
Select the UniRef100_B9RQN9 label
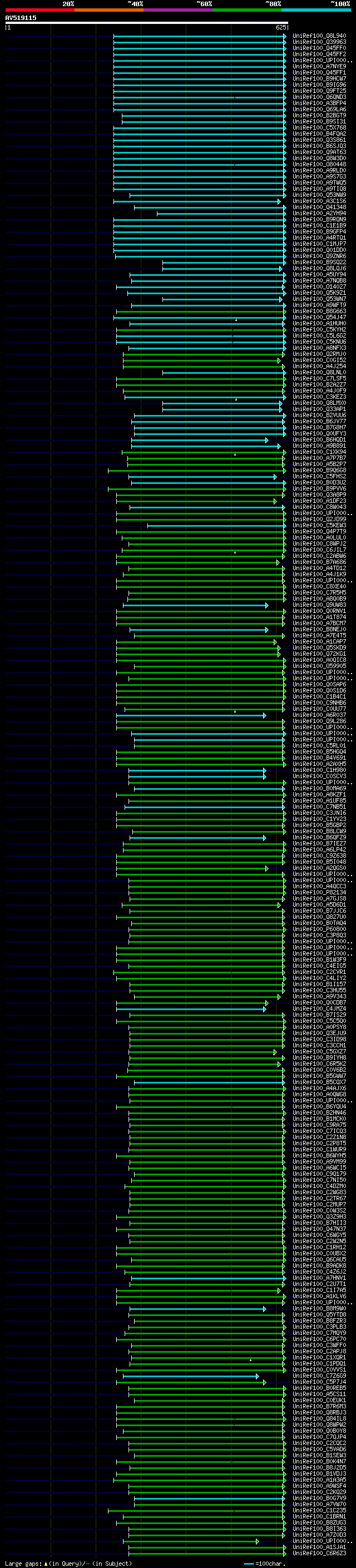pyautogui.click(x=319, y=220)
